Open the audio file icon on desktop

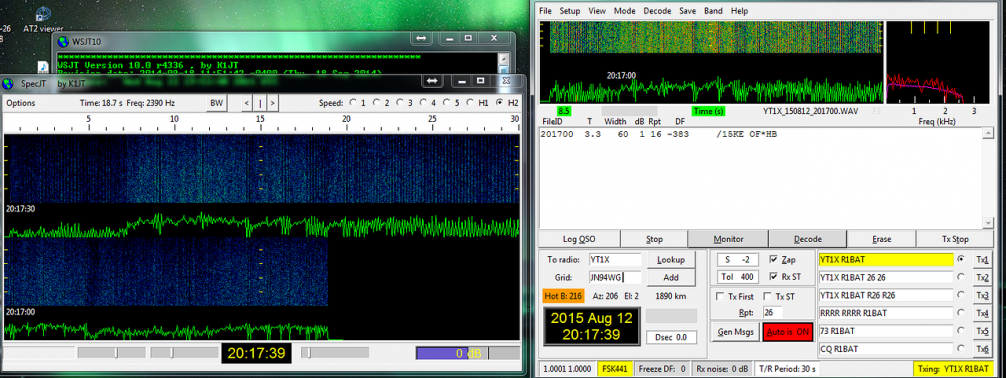coord(43,67)
